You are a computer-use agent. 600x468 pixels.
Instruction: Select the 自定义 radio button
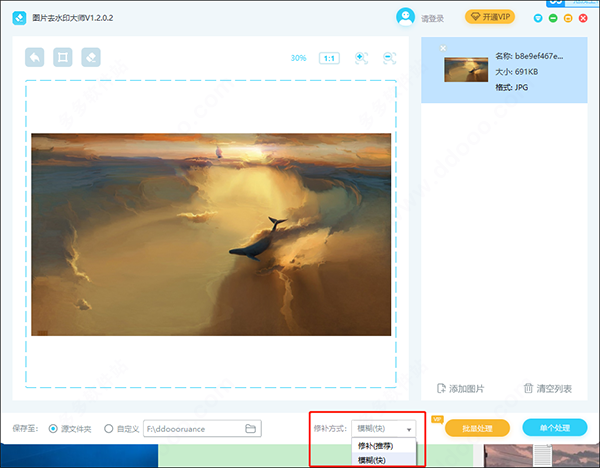point(107,428)
